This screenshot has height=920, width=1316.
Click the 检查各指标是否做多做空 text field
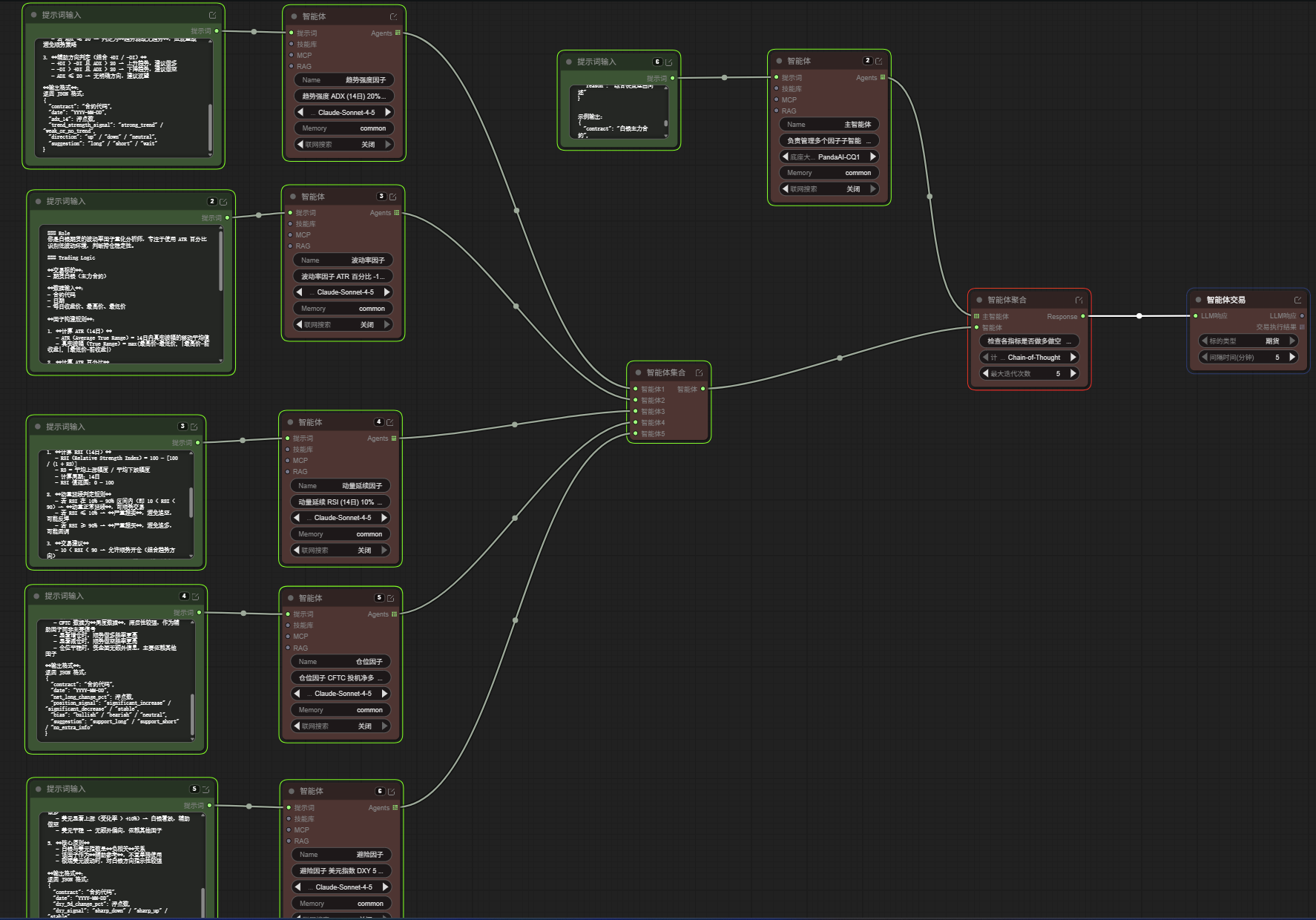click(1029, 341)
